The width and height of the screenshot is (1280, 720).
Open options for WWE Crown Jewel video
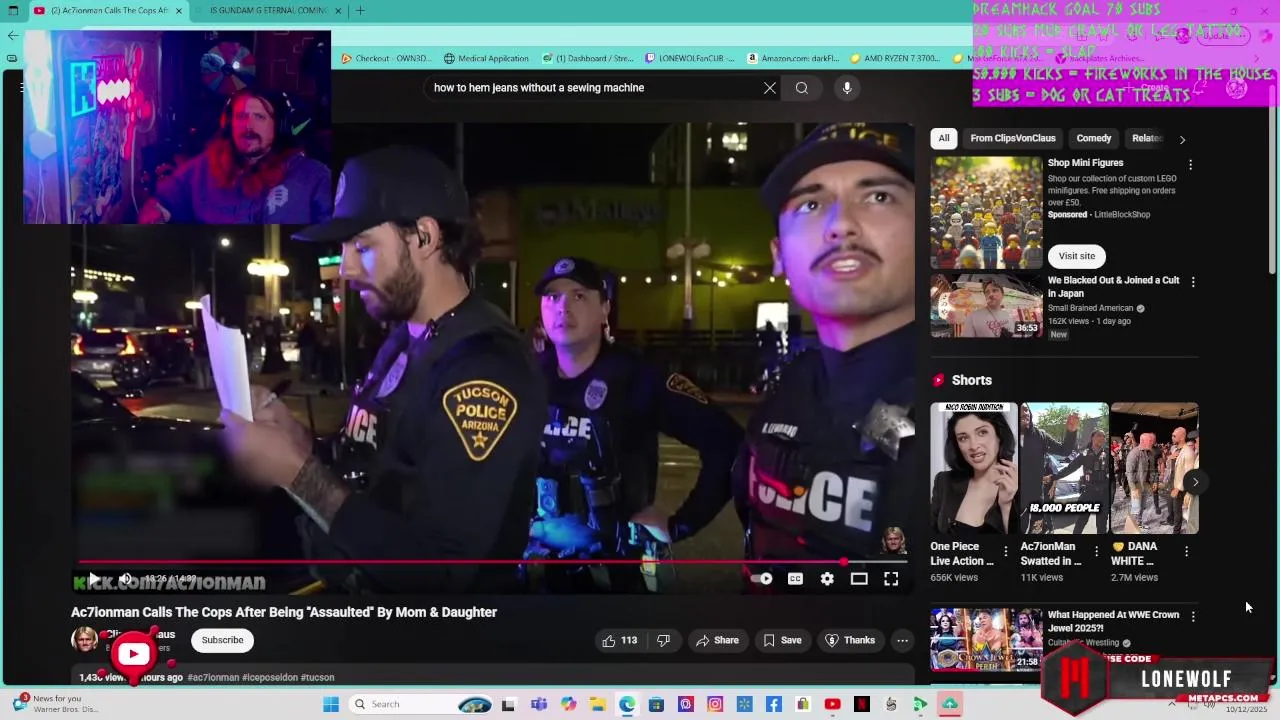click(1193, 617)
